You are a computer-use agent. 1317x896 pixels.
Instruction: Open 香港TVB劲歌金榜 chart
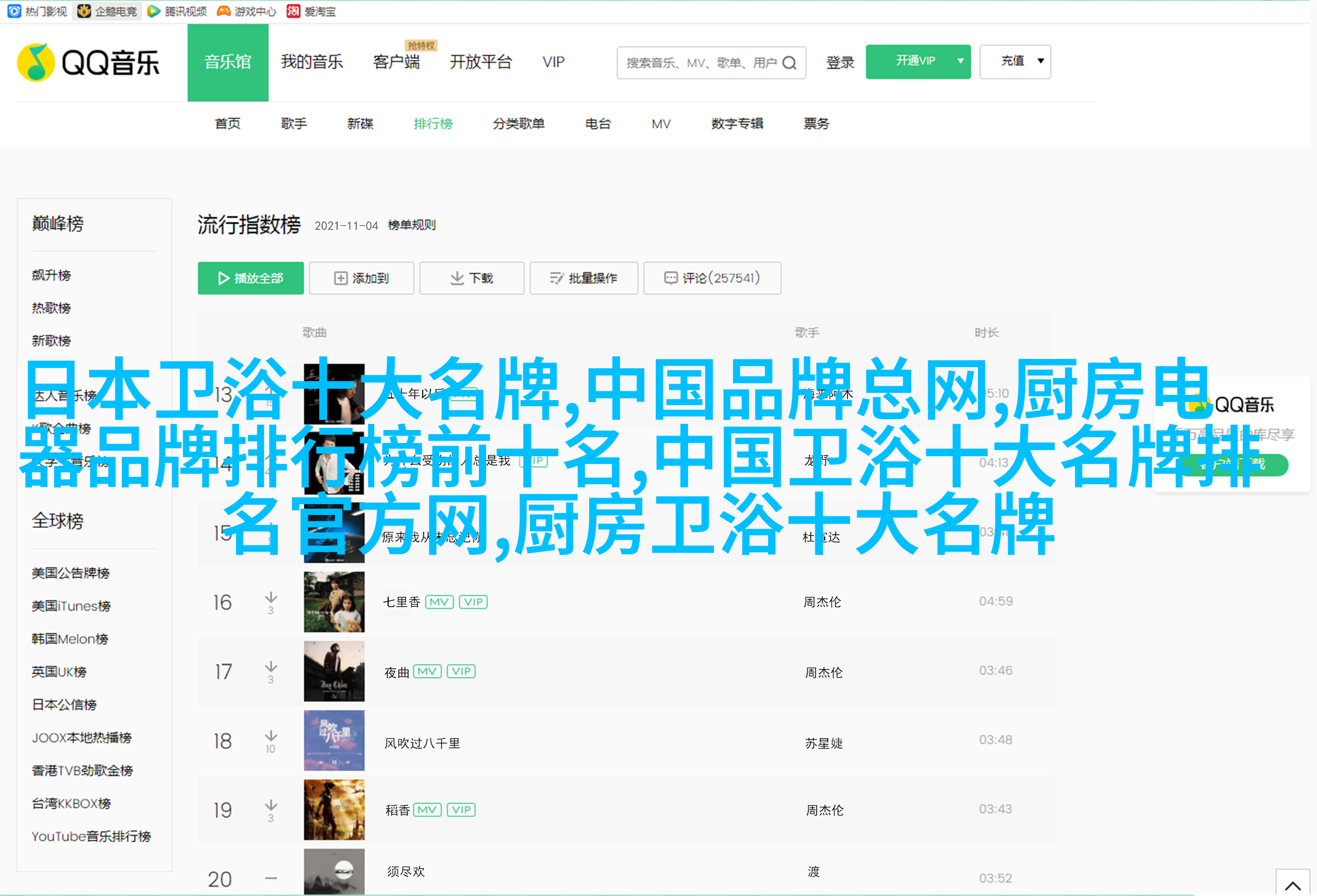[83, 771]
